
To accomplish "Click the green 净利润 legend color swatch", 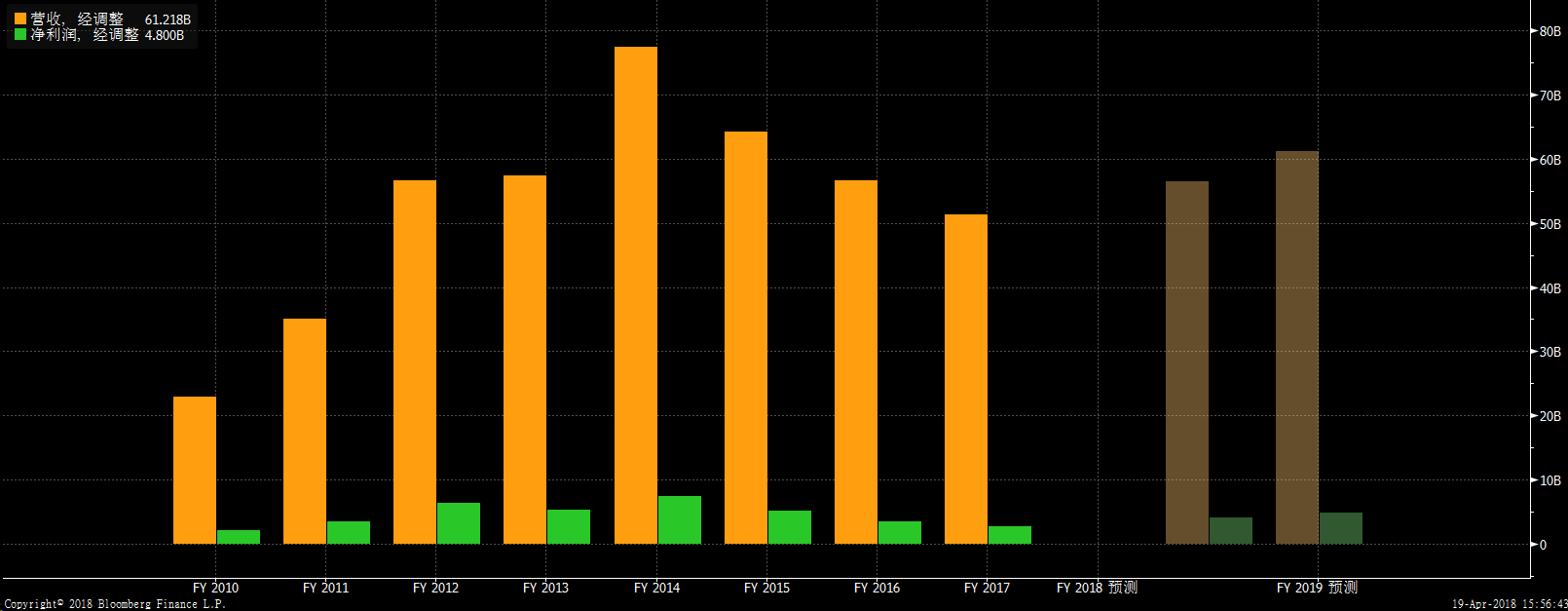I will pos(20,35).
